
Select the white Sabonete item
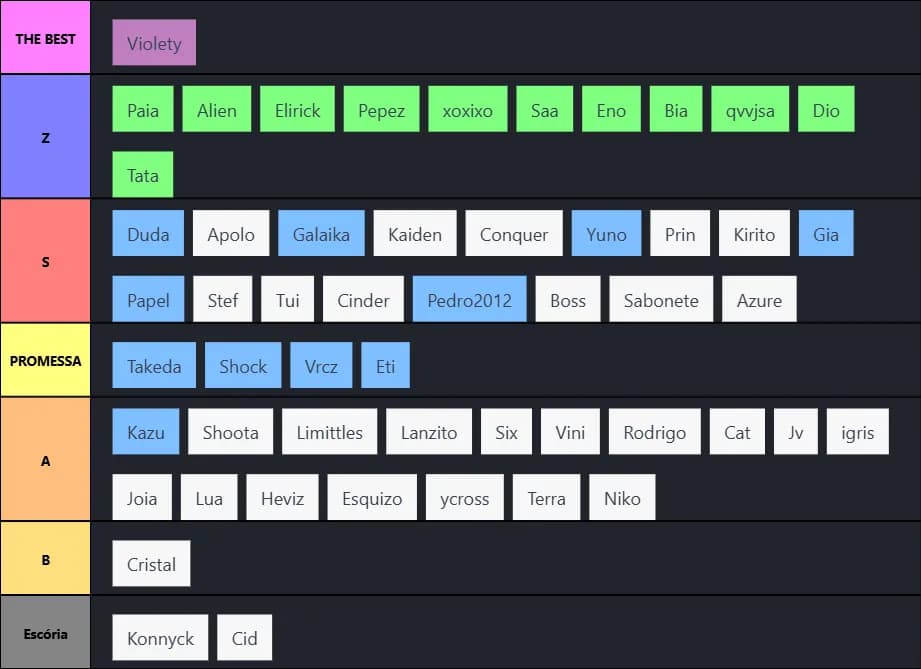[x=661, y=299]
